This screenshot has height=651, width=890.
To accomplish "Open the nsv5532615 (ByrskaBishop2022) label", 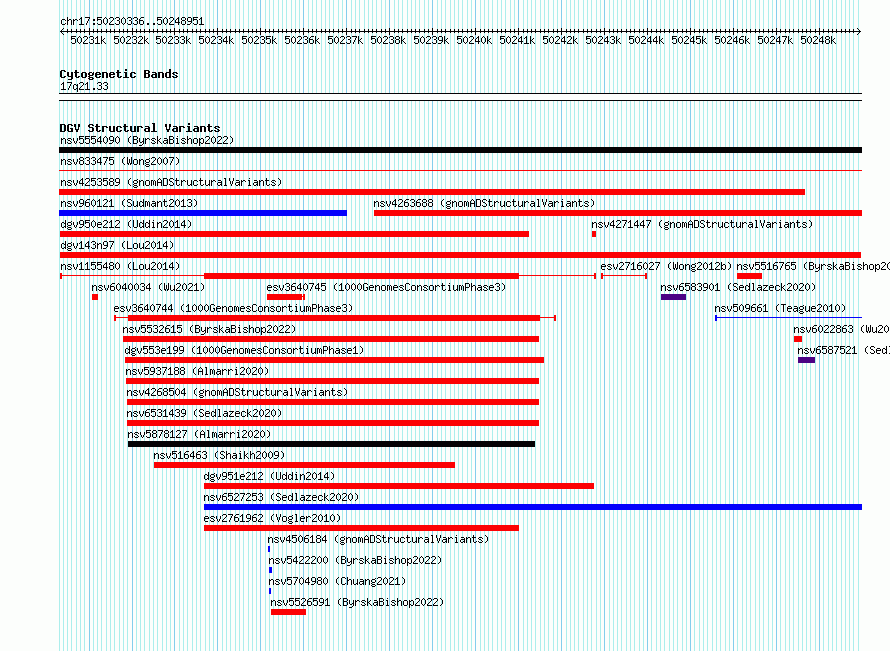I will [209, 329].
